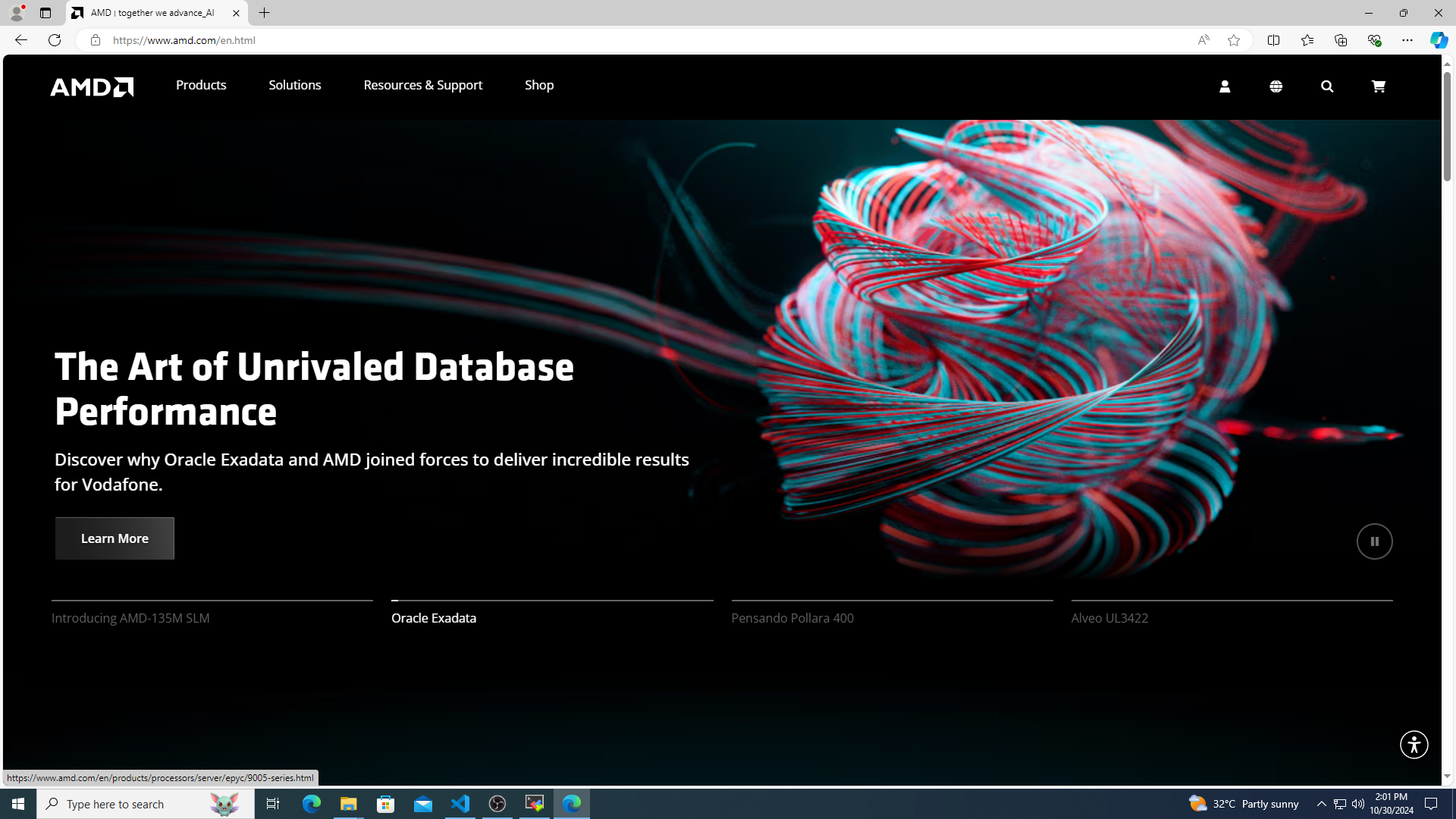View site information lock icon
The height and width of the screenshot is (819, 1456).
(x=95, y=40)
